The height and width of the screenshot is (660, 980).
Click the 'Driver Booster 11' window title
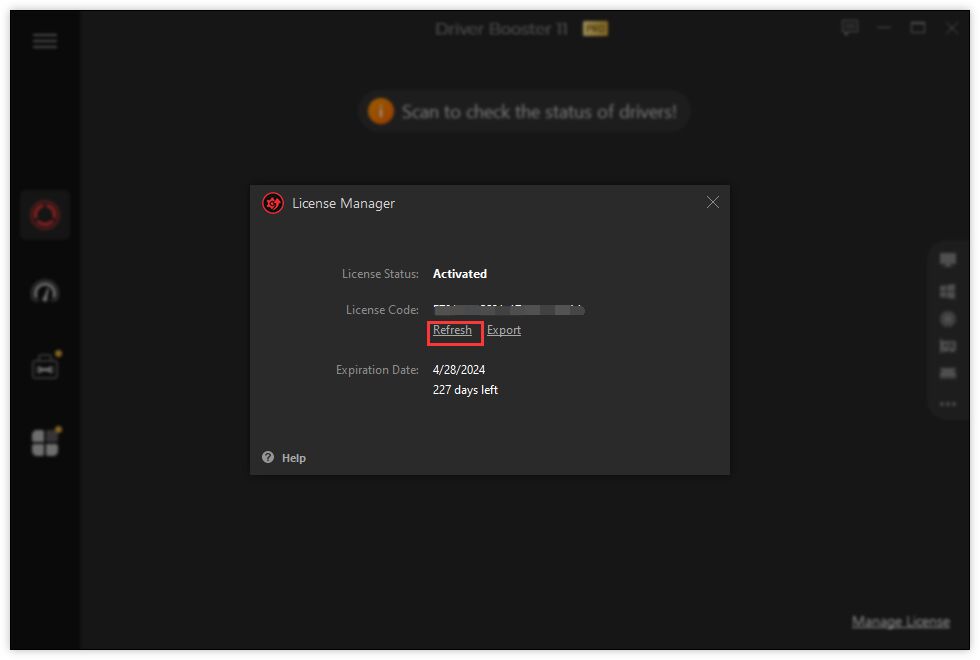point(502,29)
